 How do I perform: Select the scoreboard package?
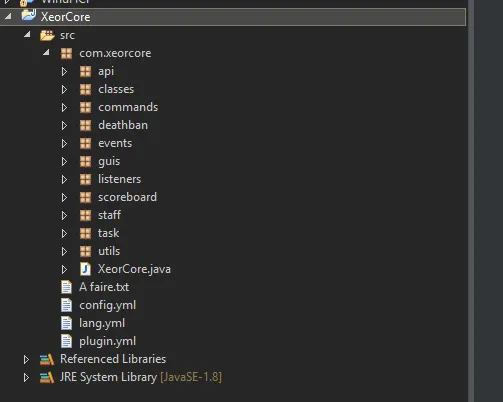(x=127, y=197)
